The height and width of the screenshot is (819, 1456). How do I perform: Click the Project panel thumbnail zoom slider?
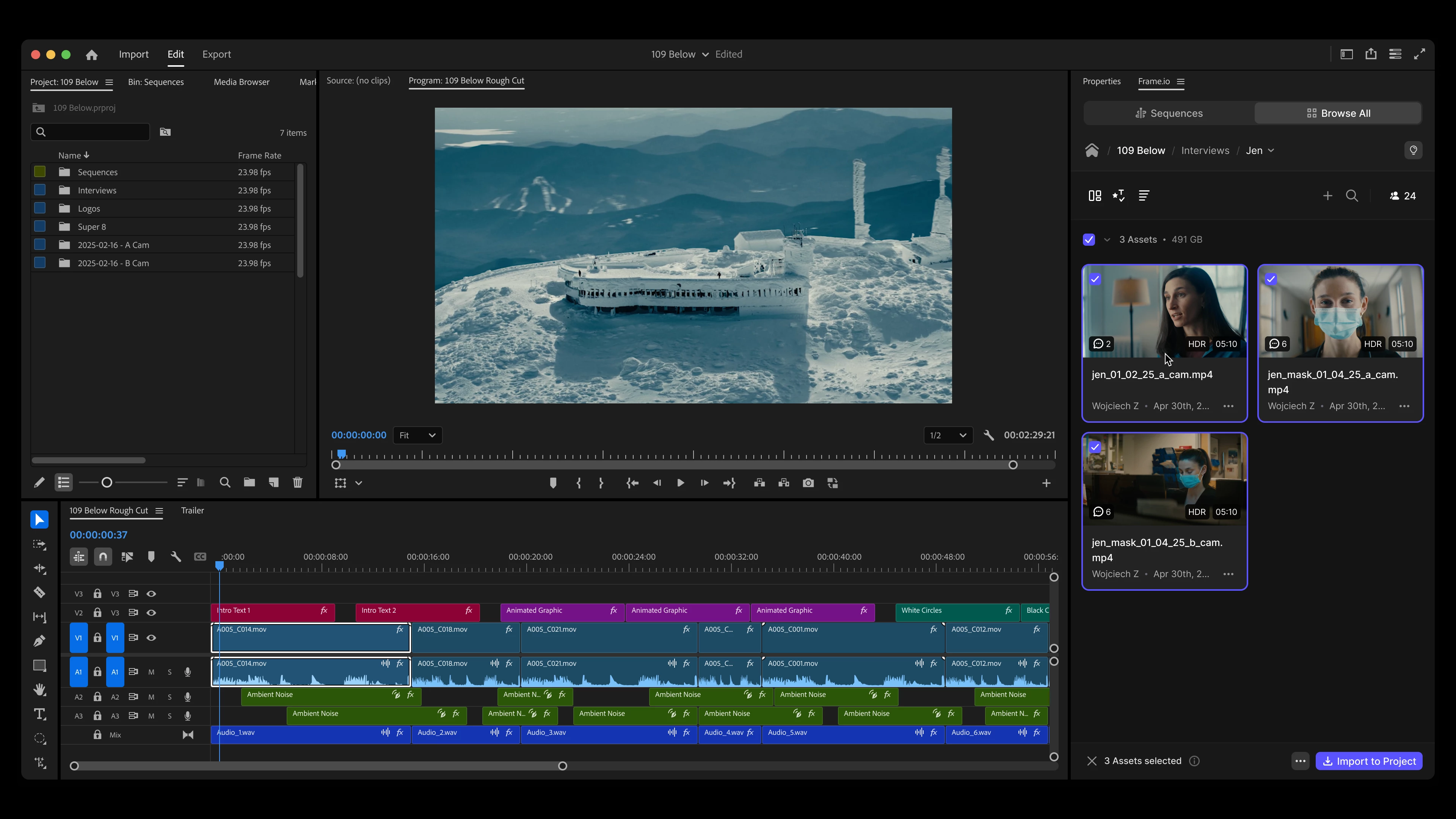pos(107,482)
